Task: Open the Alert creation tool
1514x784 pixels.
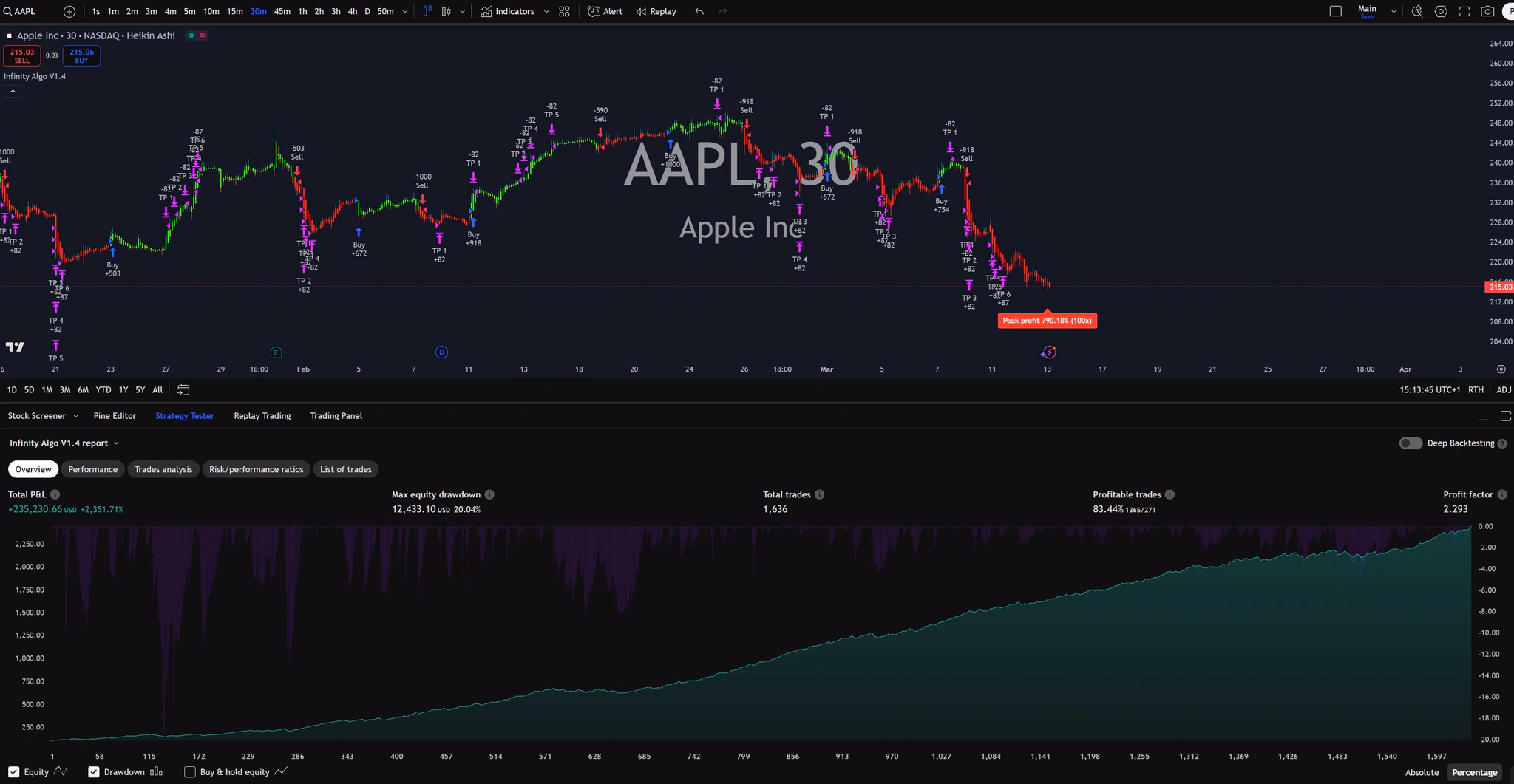Action: click(x=605, y=11)
